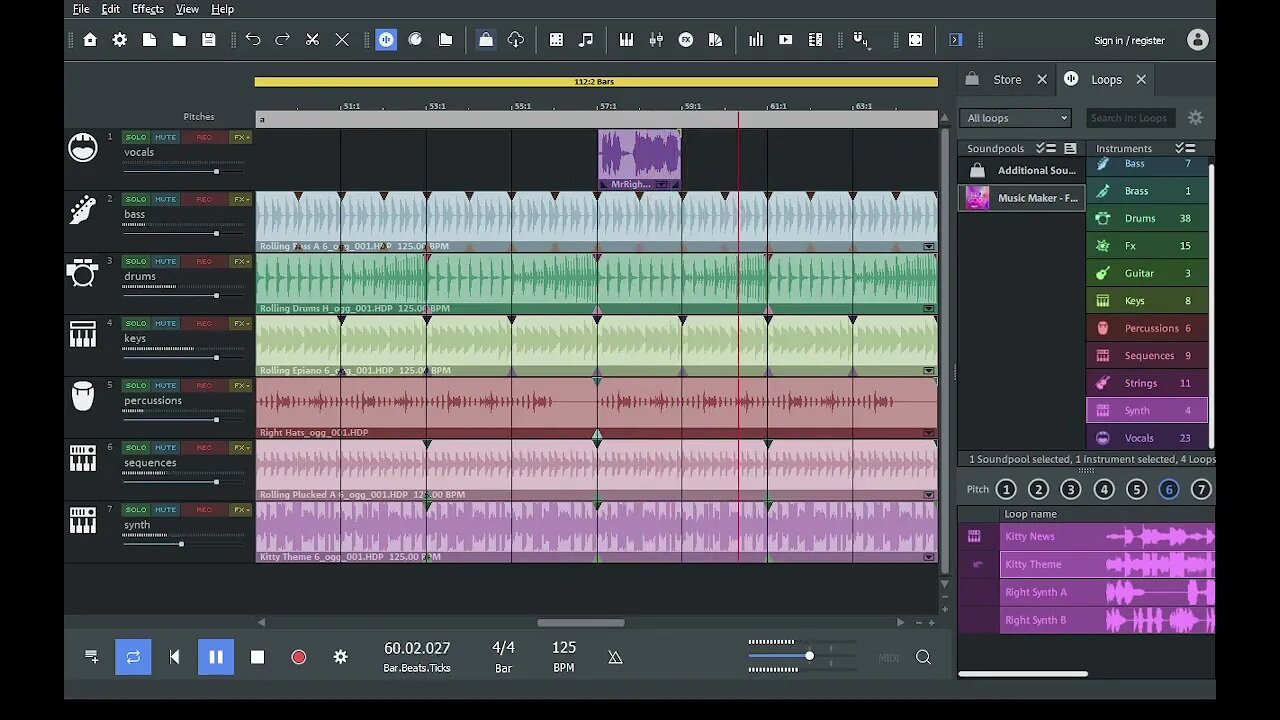Viewport: 1280px width, 720px height.
Task: Select the Drums instrument category
Action: click(1147, 218)
